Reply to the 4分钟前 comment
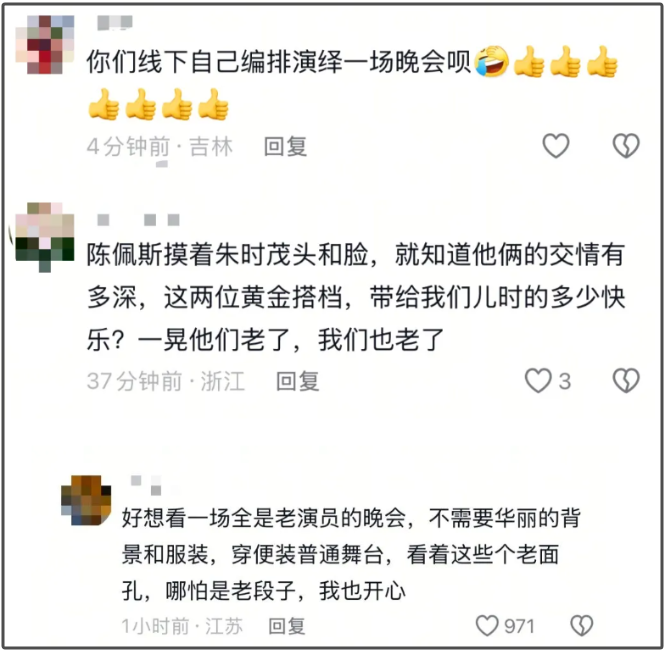 click(x=285, y=147)
